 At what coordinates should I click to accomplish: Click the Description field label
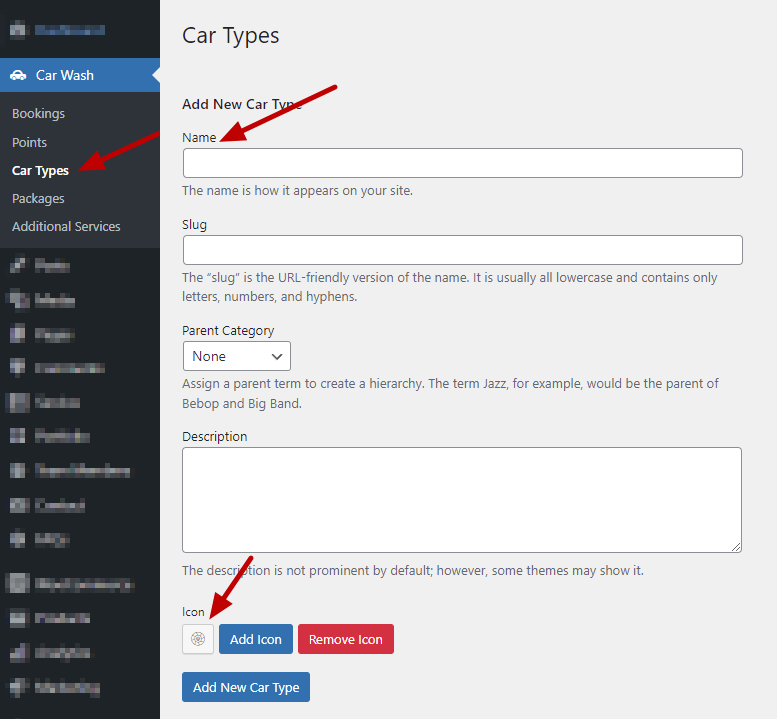(214, 436)
